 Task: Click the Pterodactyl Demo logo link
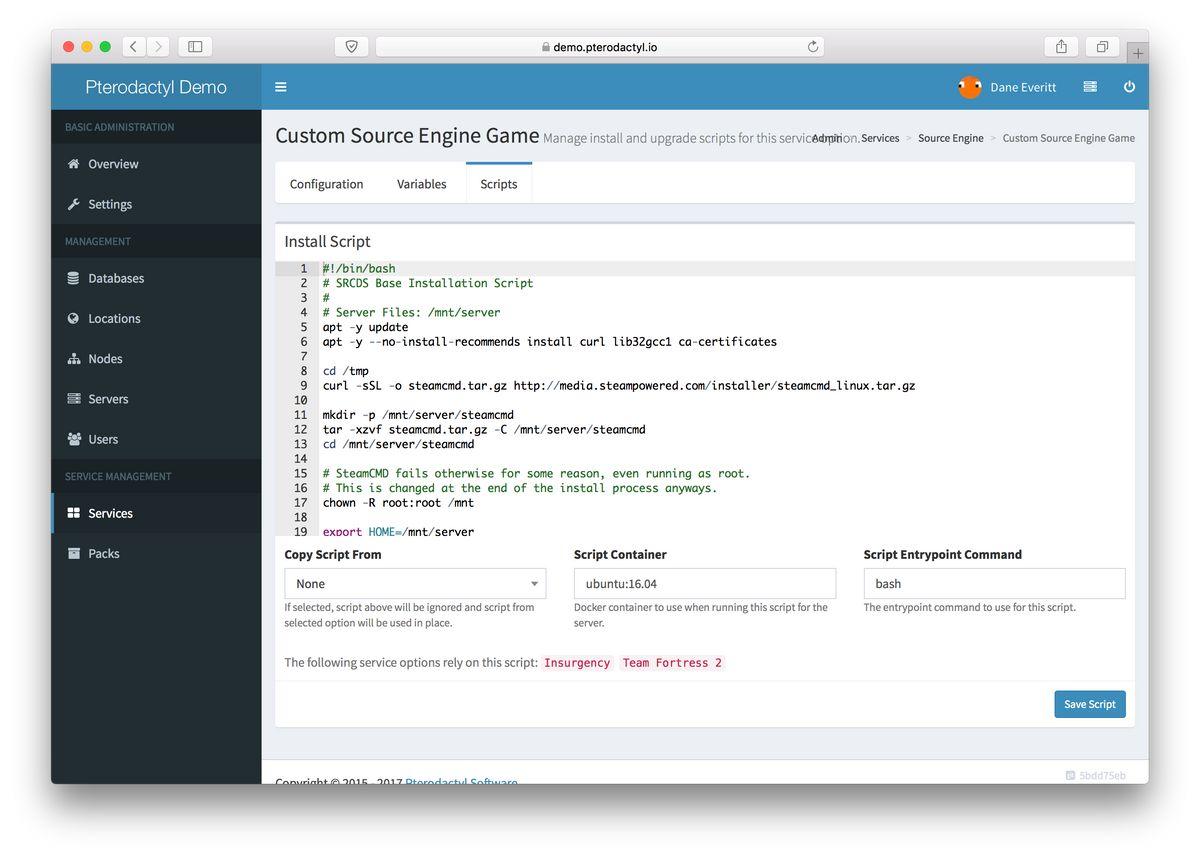[156, 87]
